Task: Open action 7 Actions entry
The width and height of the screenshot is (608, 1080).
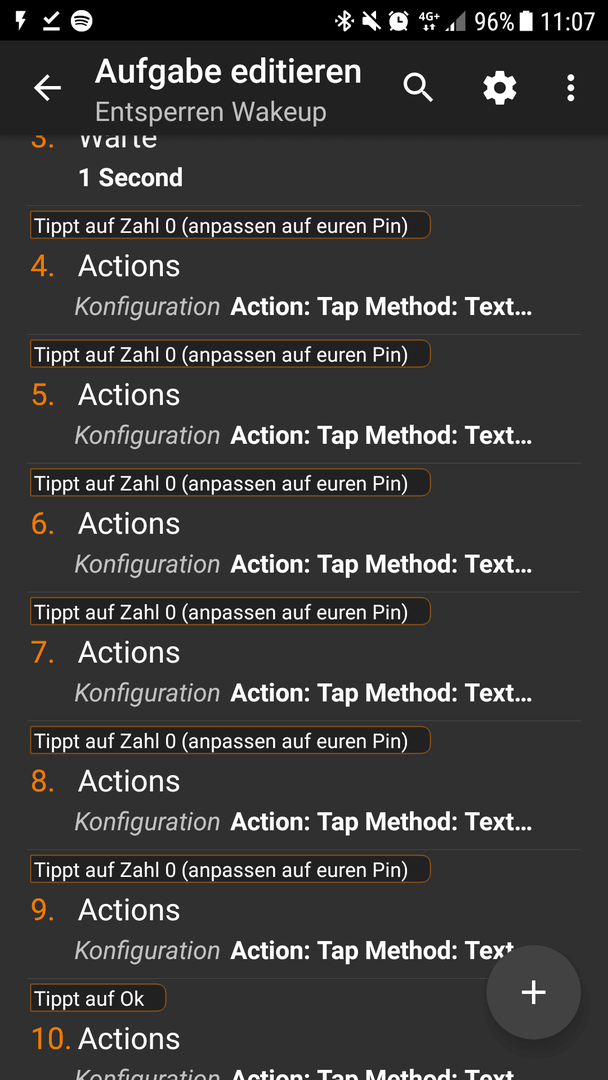Action: pyautogui.click(x=304, y=672)
